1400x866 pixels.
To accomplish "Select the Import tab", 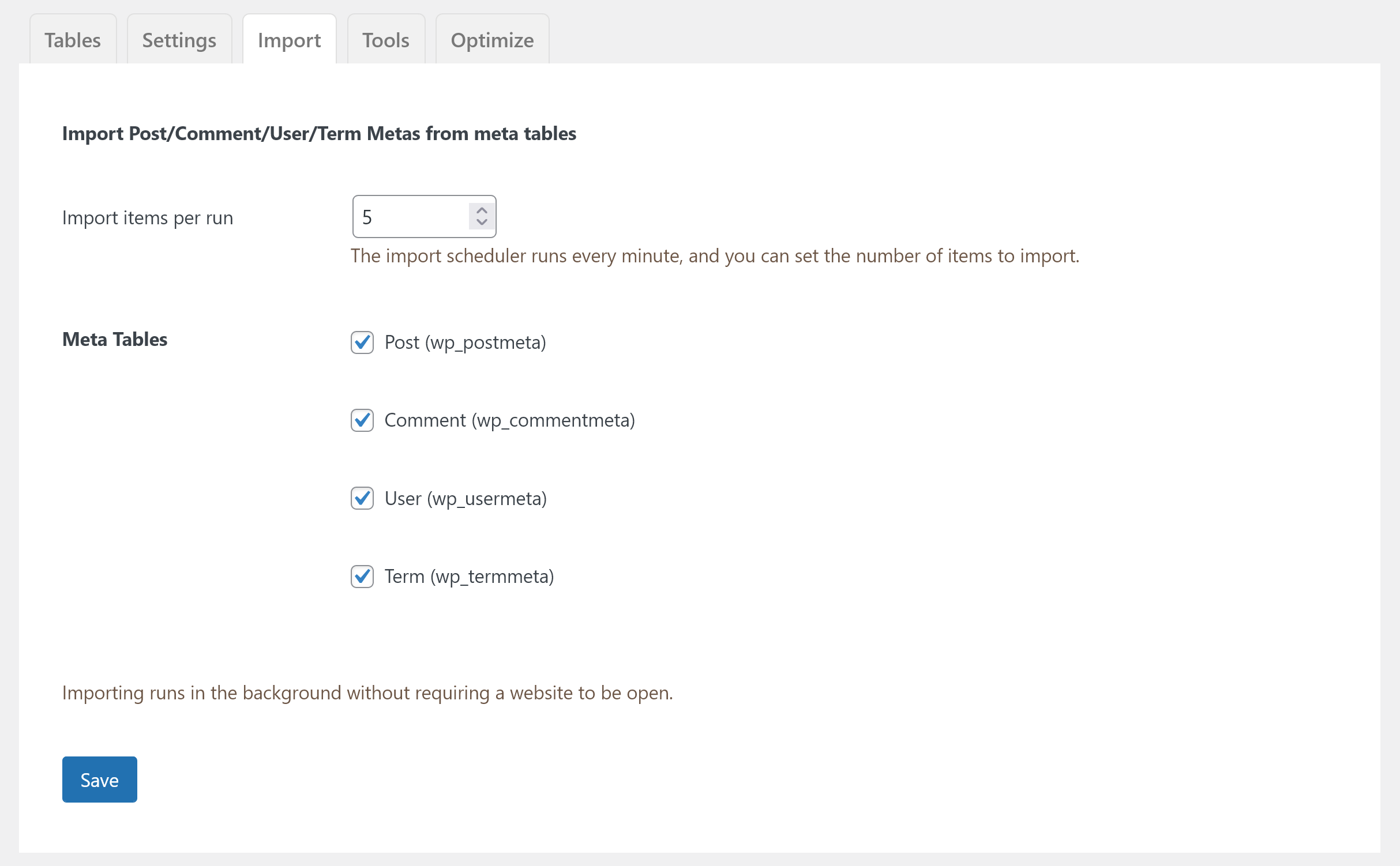I will coord(290,39).
